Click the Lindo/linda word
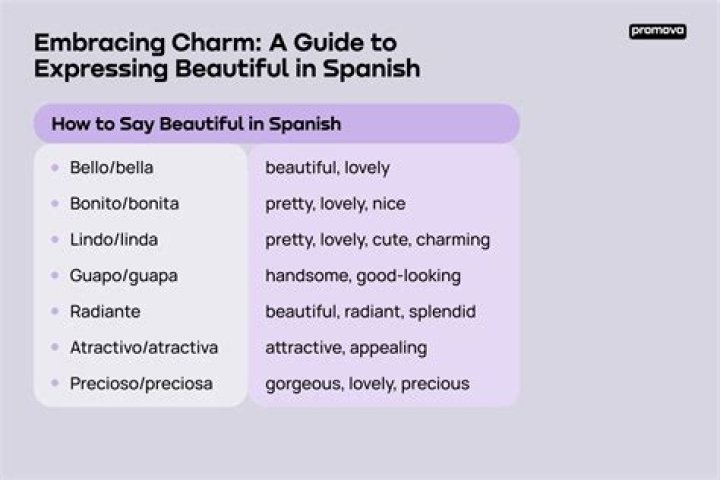The width and height of the screenshot is (720, 480). coord(113,240)
